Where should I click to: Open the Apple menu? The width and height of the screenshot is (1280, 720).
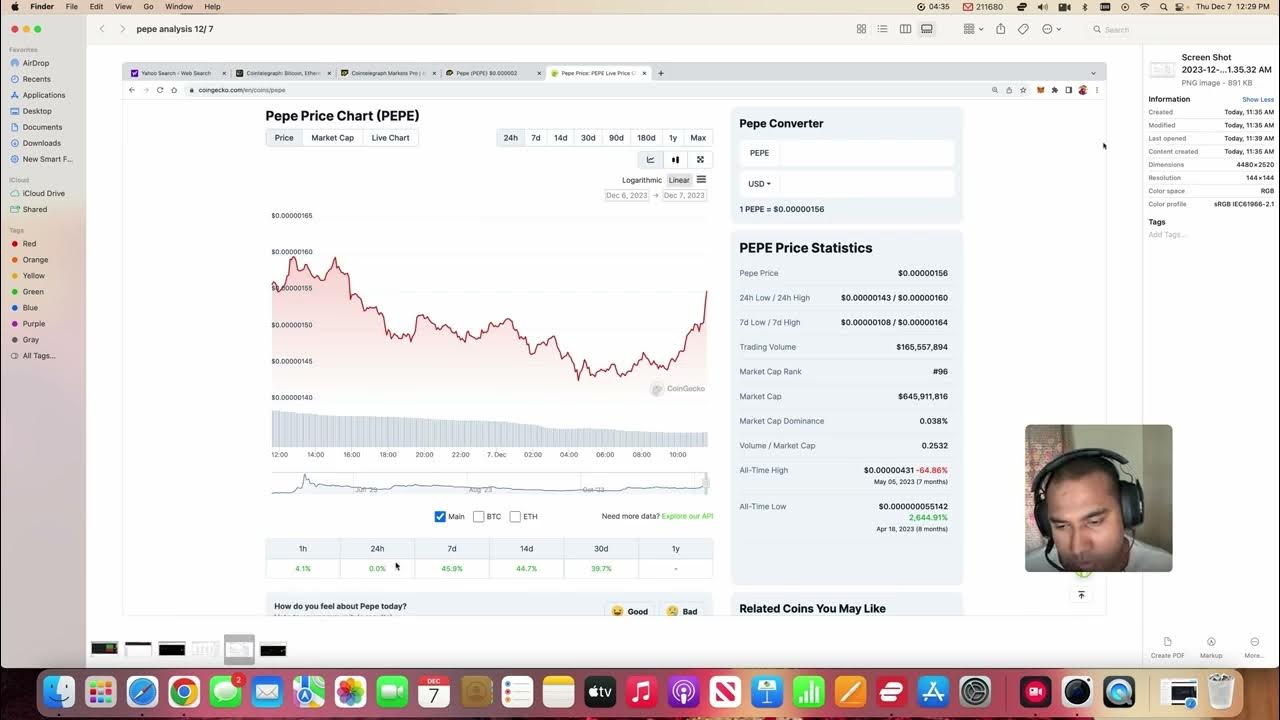[14, 6]
